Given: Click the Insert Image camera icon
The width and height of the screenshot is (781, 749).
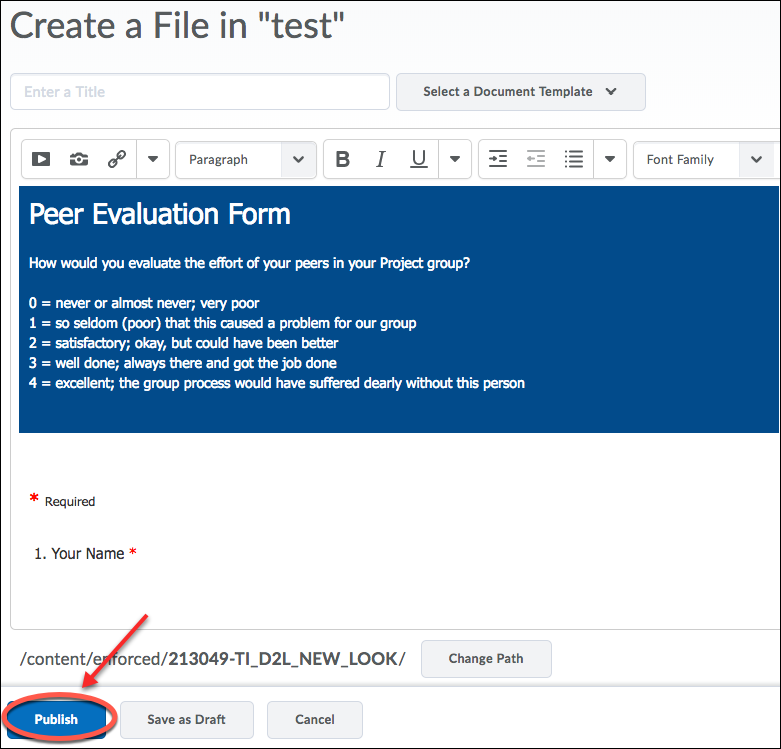Looking at the screenshot, I should 79,159.
